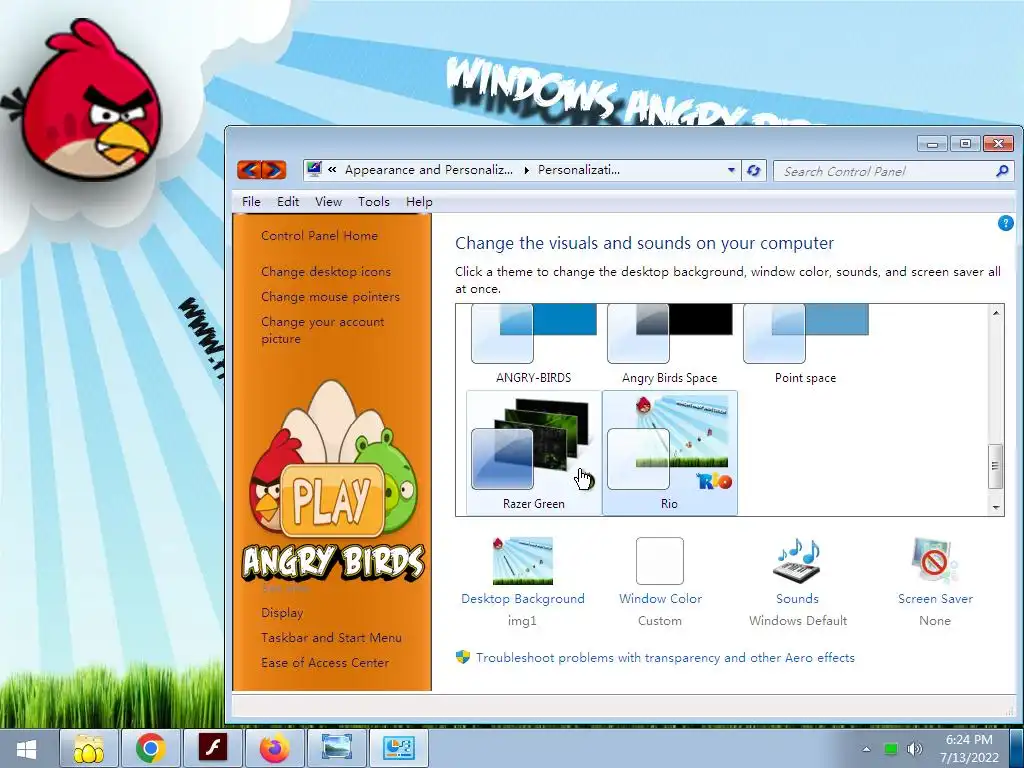Open the File menu
The image size is (1024, 768).
point(251,202)
